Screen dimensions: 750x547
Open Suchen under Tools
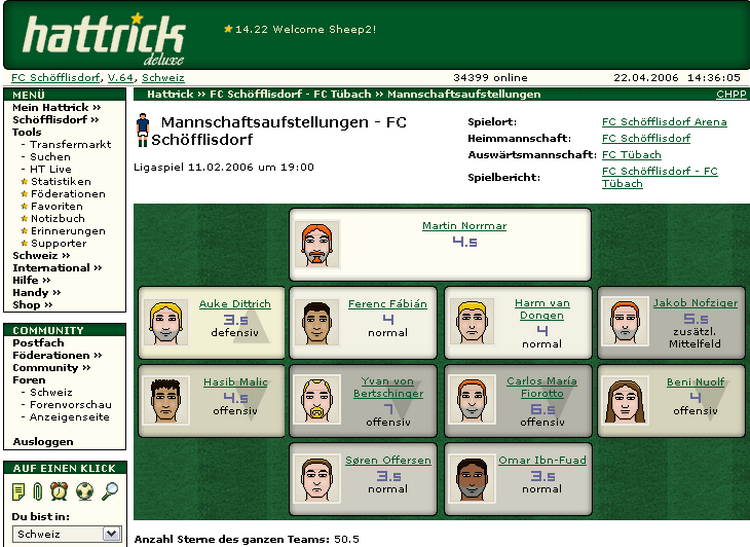pos(50,157)
